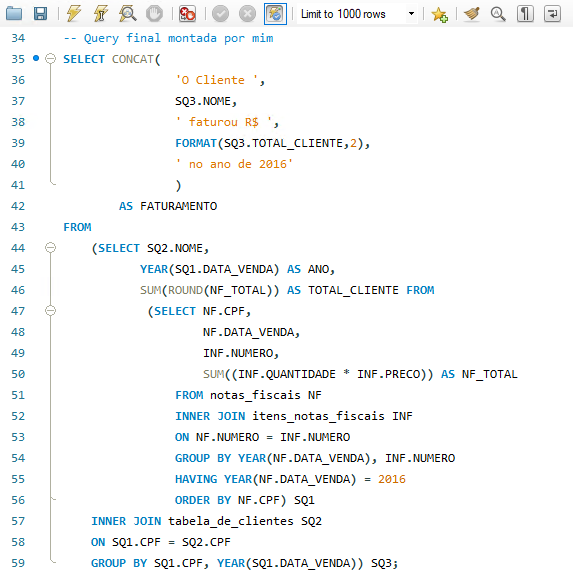Stop query execution hand icon

[x=154, y=14]
